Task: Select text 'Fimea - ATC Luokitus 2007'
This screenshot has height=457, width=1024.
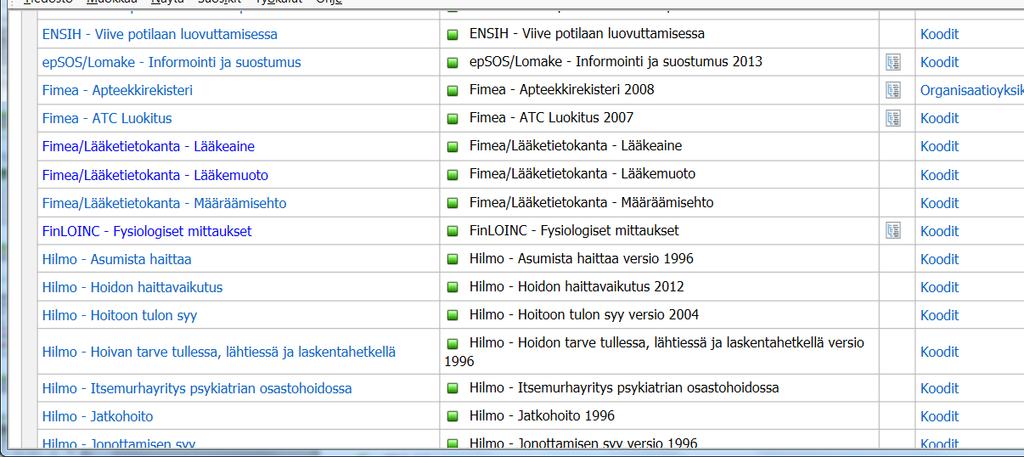Action: (x=551, y=118)
